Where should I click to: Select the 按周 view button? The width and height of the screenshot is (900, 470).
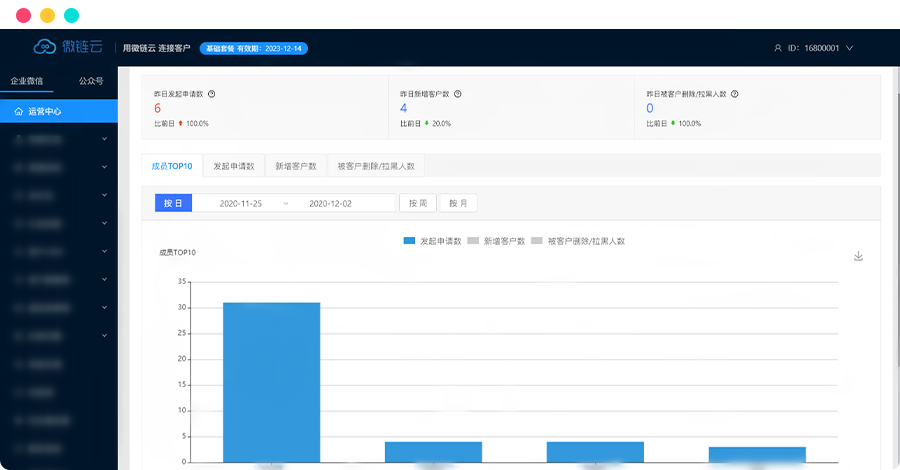(417, 203)
